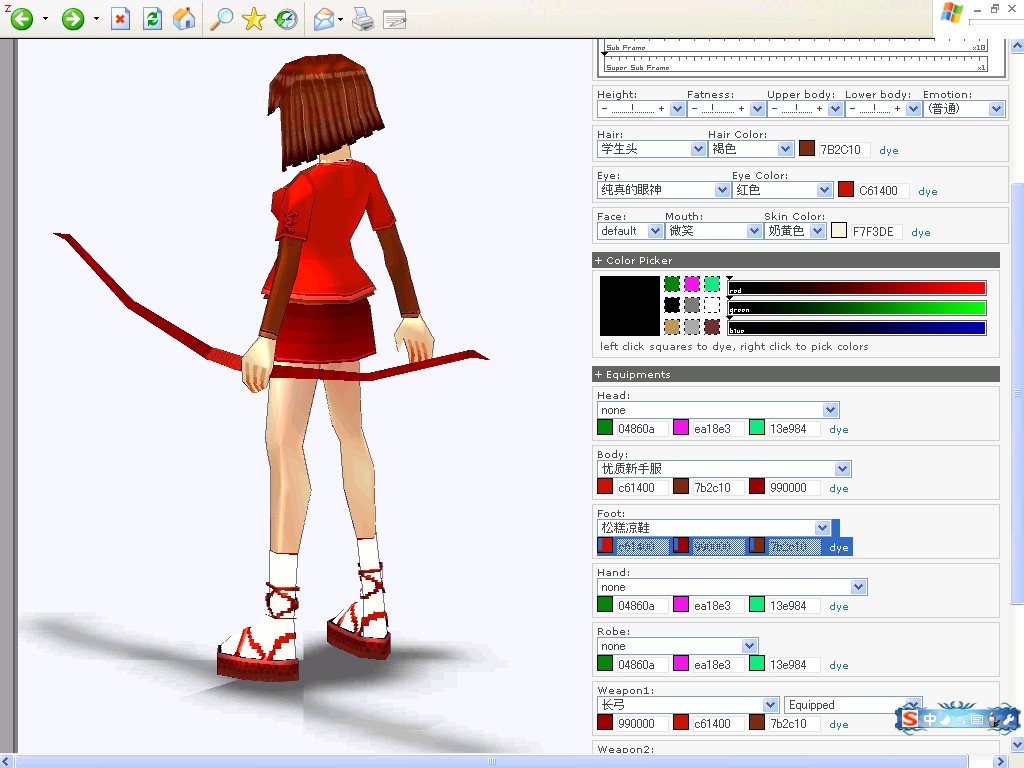Open the Eye dropdown showing 纯真的眼神
The width and height of the screenshot is (1024, 768).
point(664,190)
